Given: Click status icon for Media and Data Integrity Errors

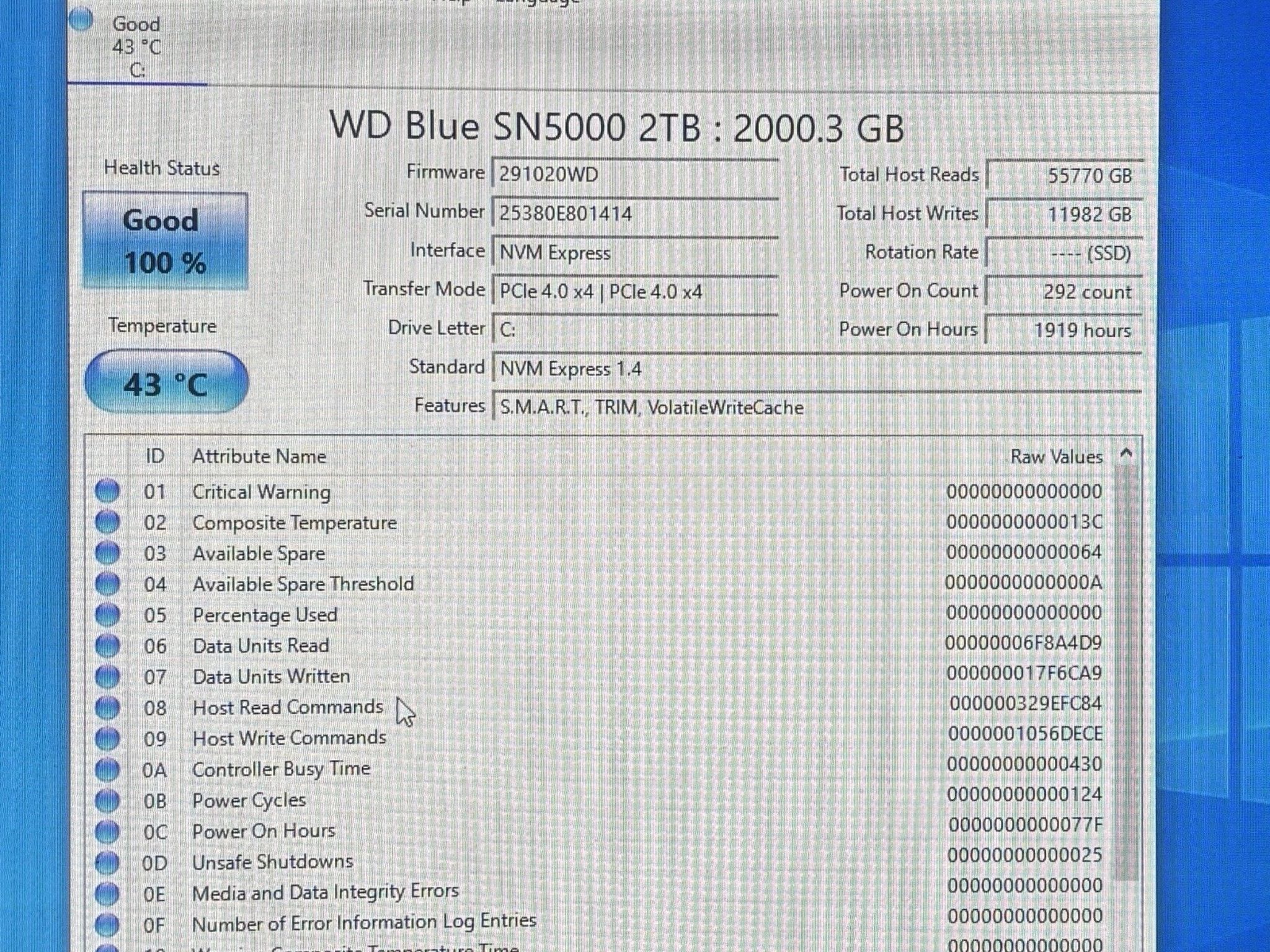Looking at the screenshot, I should (107, 894).
